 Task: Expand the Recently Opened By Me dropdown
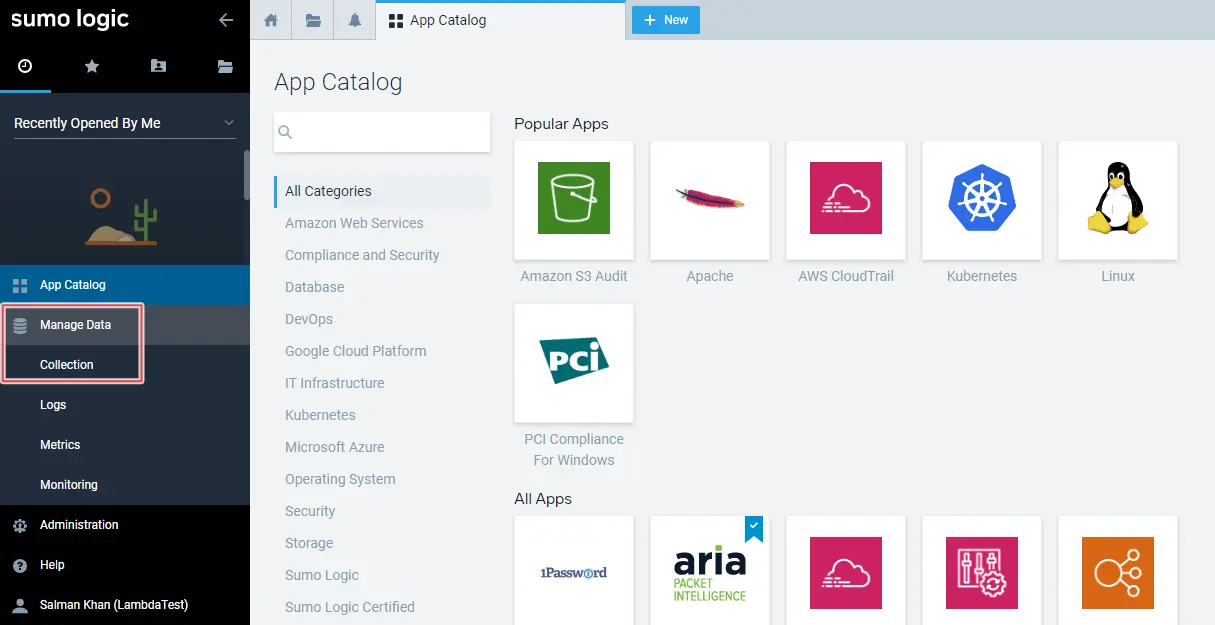pyautogui.click(x=124, y=123)
